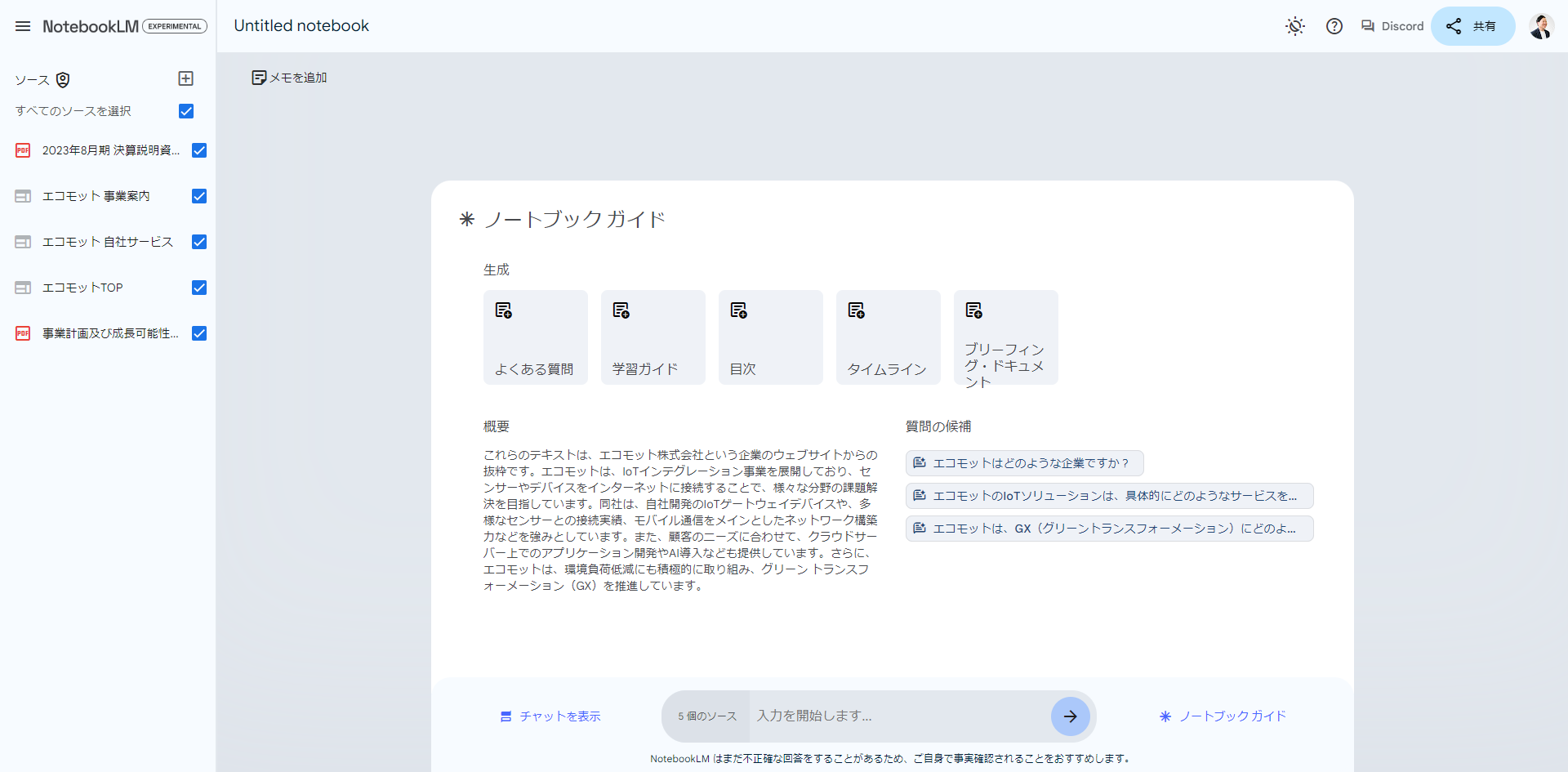Screen dimensions: 1568x772
Task: Generate よくある質問 FAQ card
Action: [x=536, y=337]
